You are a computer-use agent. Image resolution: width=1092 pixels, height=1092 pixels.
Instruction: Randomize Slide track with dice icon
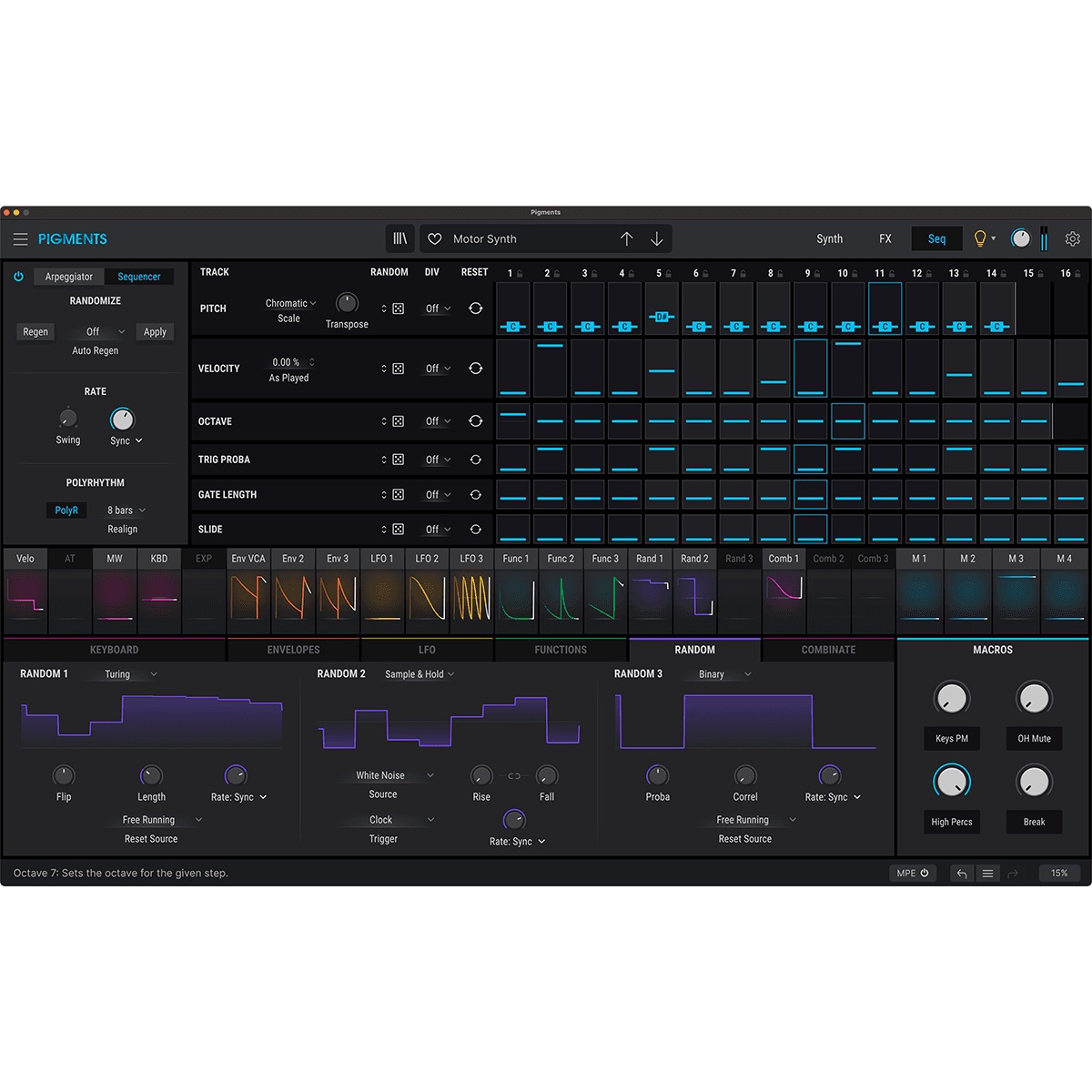tap(398, 529)
